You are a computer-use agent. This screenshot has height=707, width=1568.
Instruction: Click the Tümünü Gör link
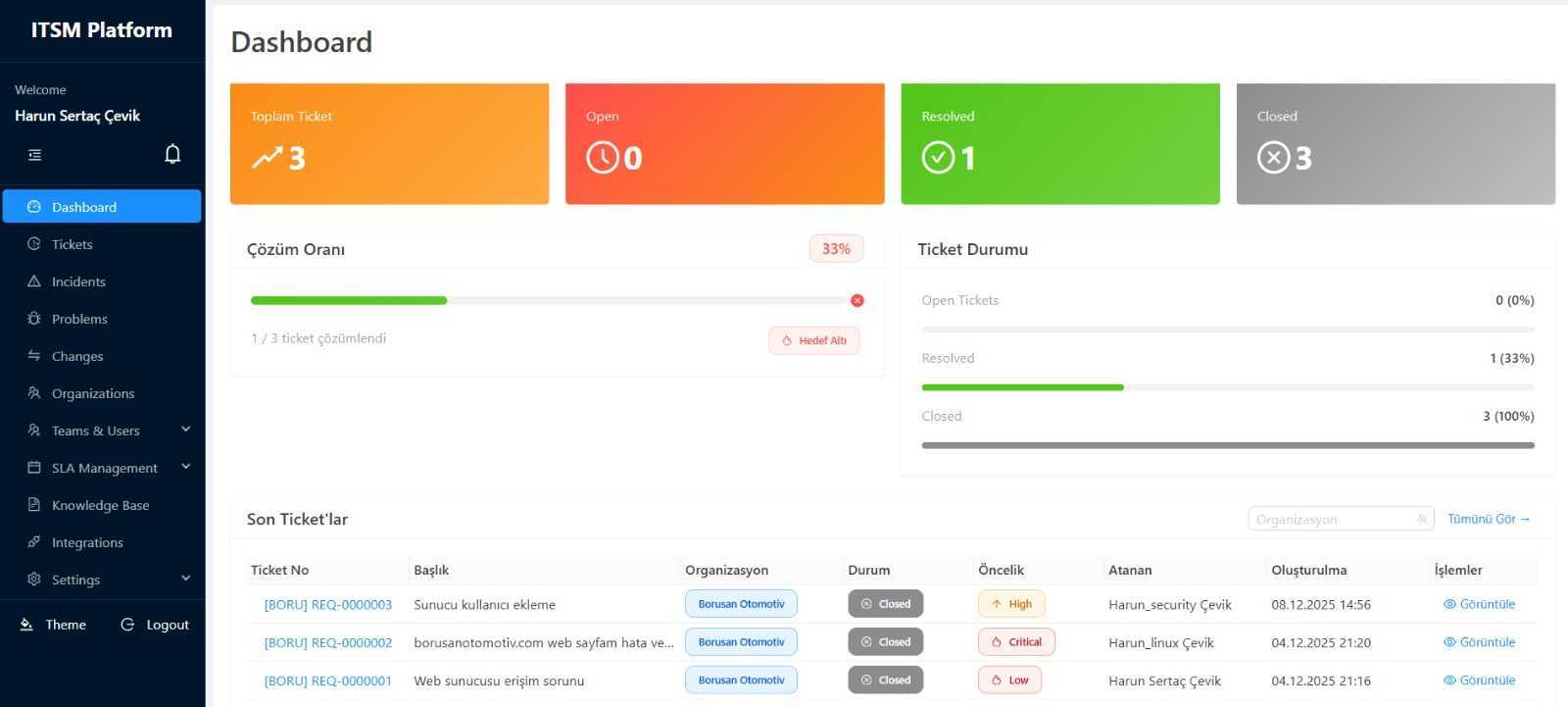1489,519
